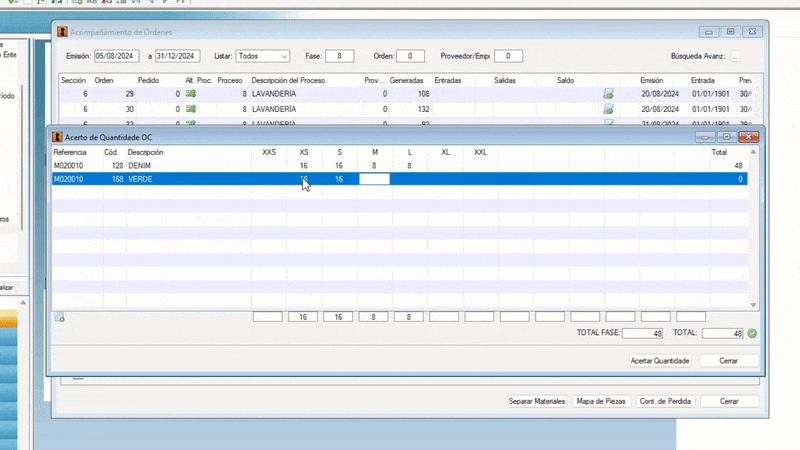Image resolution: width=800 pixels, height=450 pixels.
Task: Click Cerrar in the Acerto de Quantidade dialog
Action: click(729, 361)
